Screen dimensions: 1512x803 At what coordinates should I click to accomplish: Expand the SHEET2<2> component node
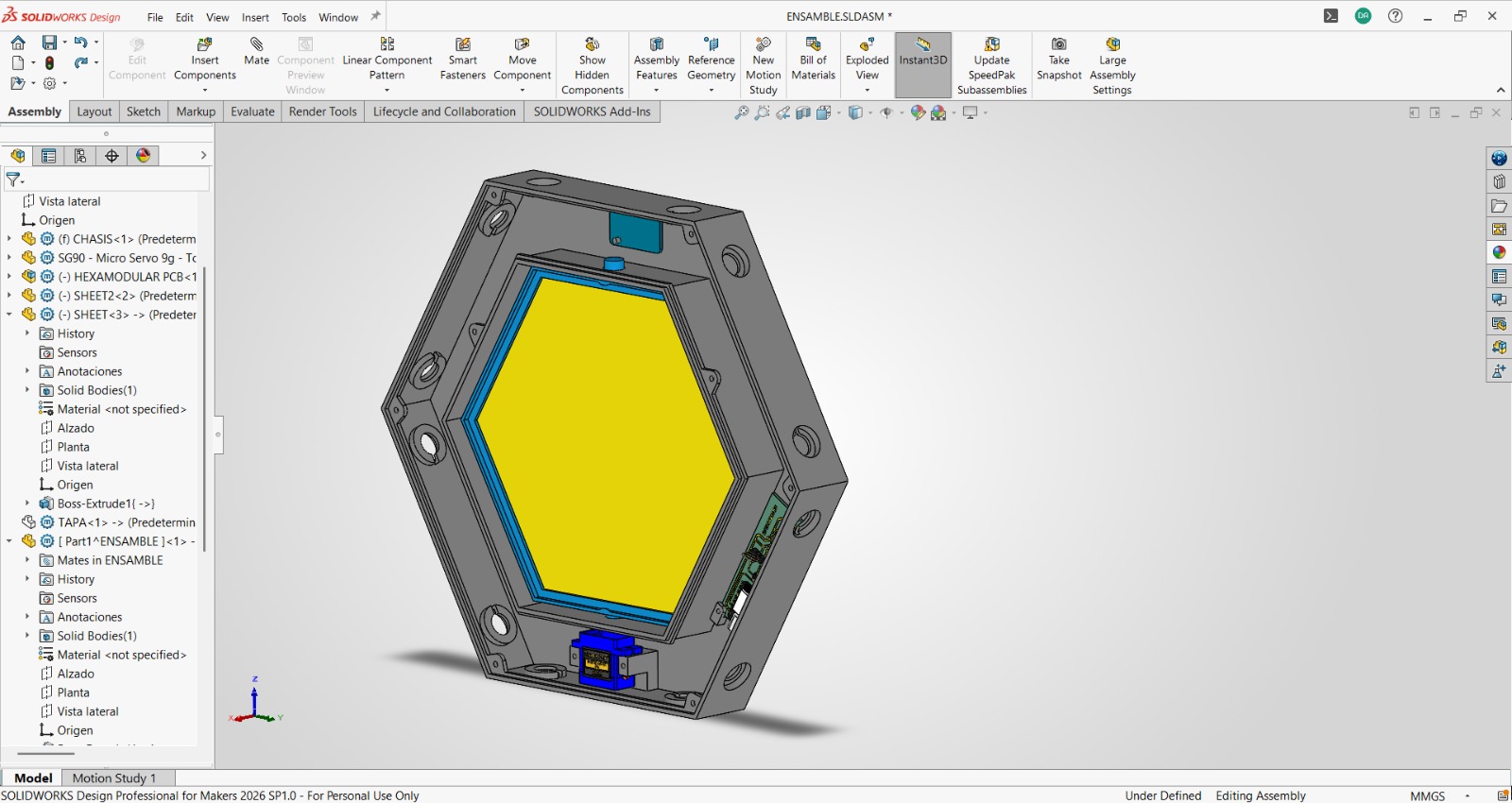coord(9,296)
